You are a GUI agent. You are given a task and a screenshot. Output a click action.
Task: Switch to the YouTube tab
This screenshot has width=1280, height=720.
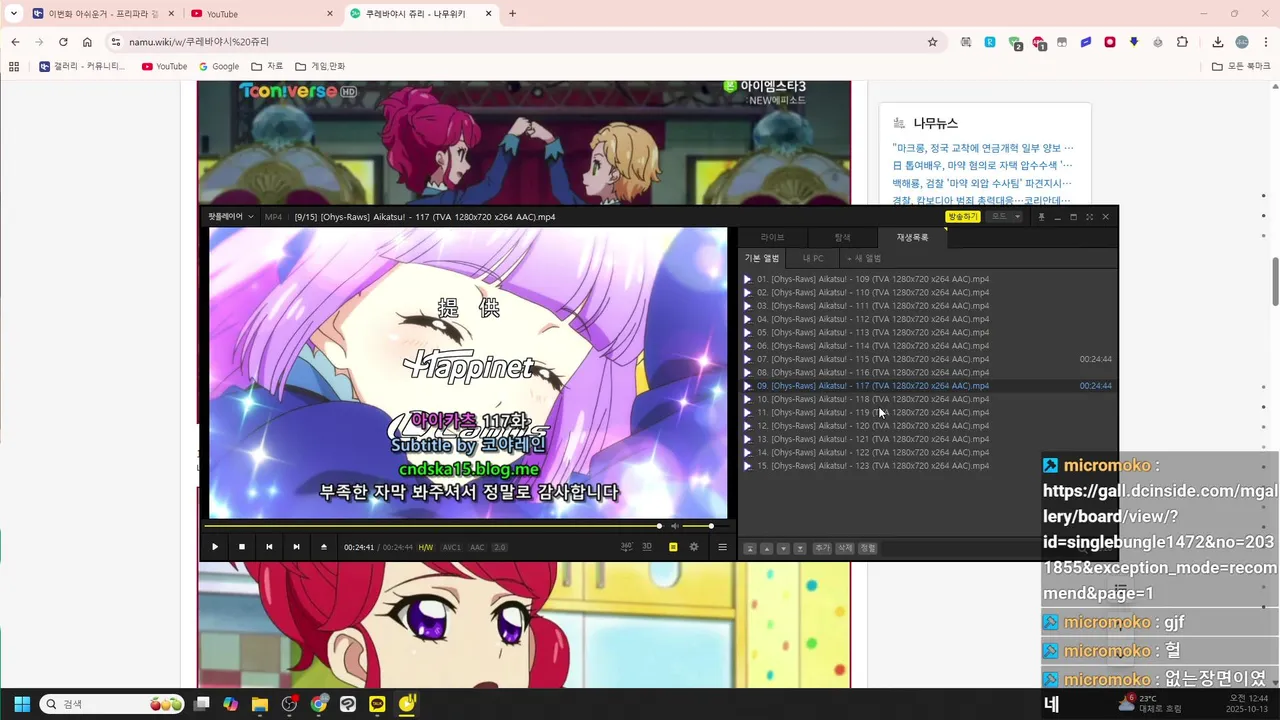(262, 14)
